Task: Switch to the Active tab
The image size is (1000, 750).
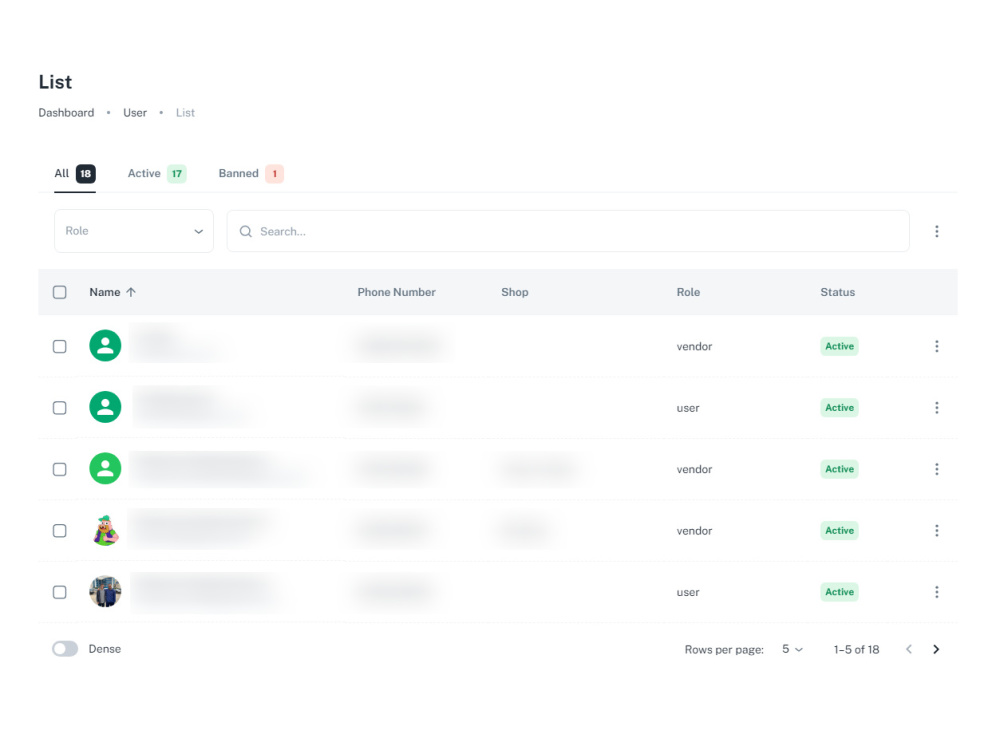Action: tap(157, 173)
